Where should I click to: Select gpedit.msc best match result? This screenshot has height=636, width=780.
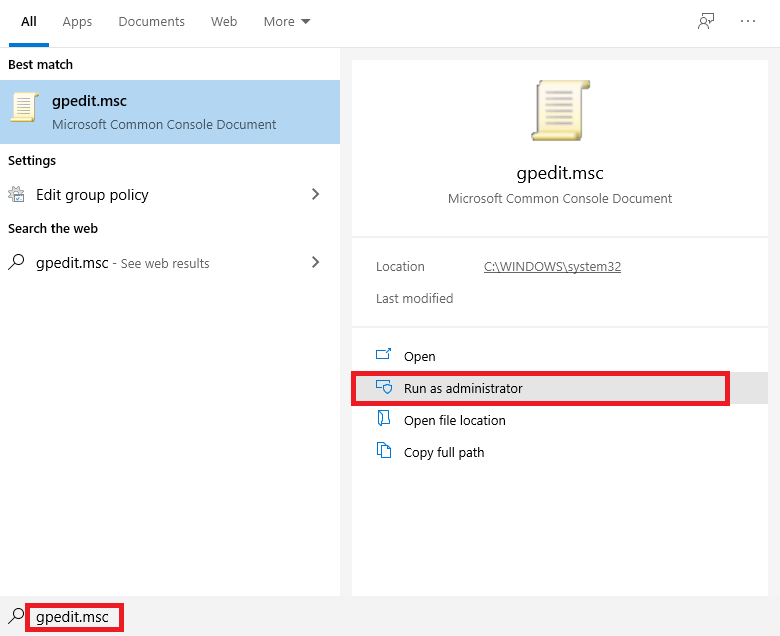tap(170, 112)
